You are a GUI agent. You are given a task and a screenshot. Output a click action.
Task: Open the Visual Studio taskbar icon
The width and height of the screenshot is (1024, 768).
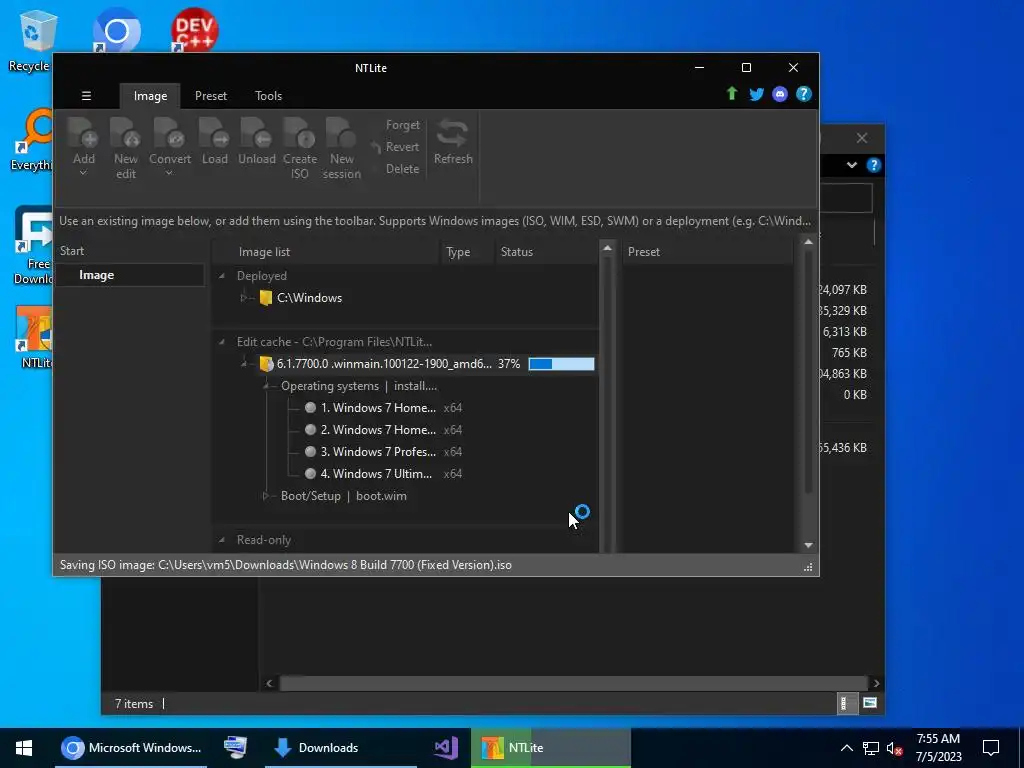pyautogui.click(x=446, y=748)
